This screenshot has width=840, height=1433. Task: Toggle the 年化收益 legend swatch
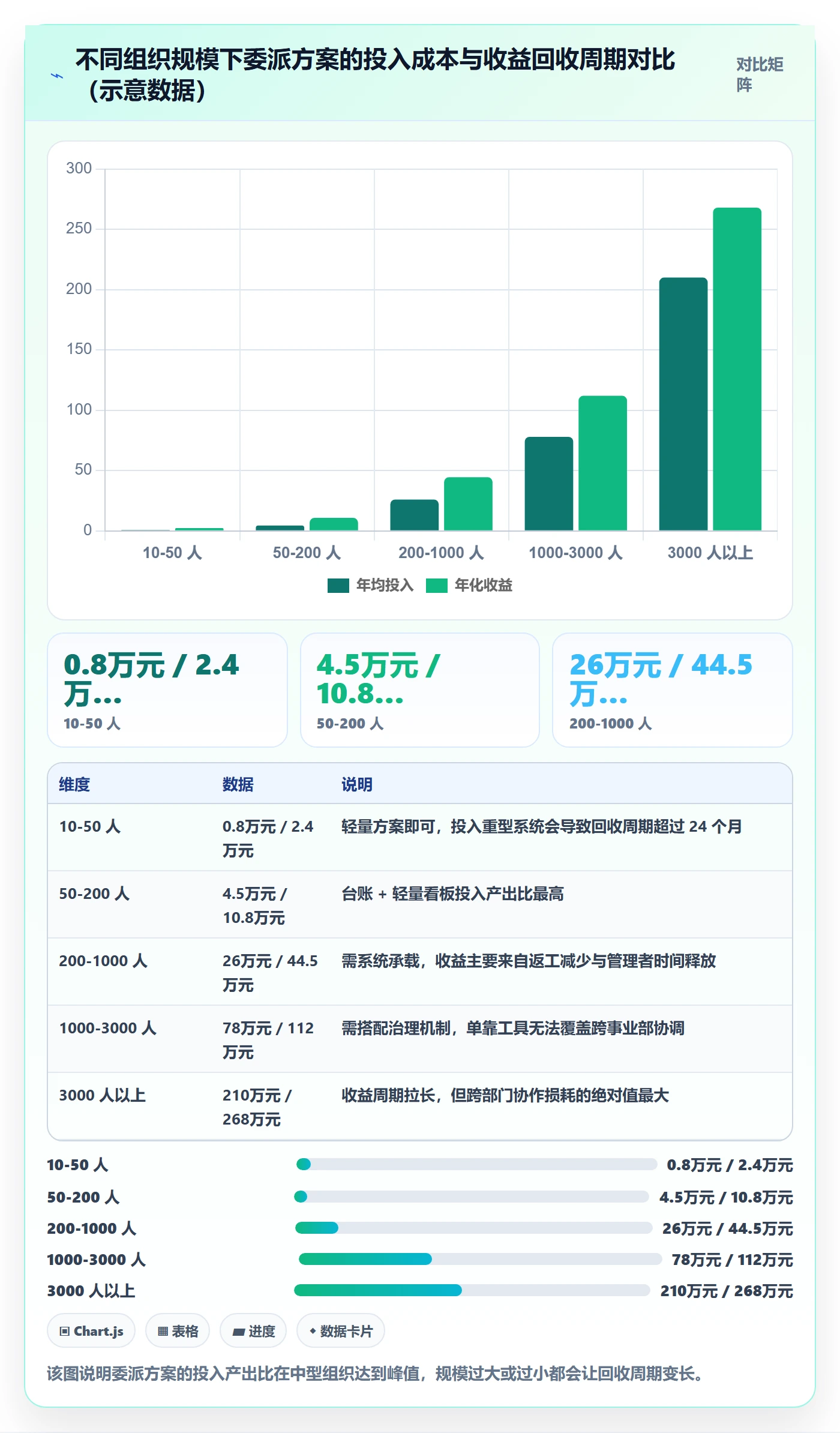[436, 586]
